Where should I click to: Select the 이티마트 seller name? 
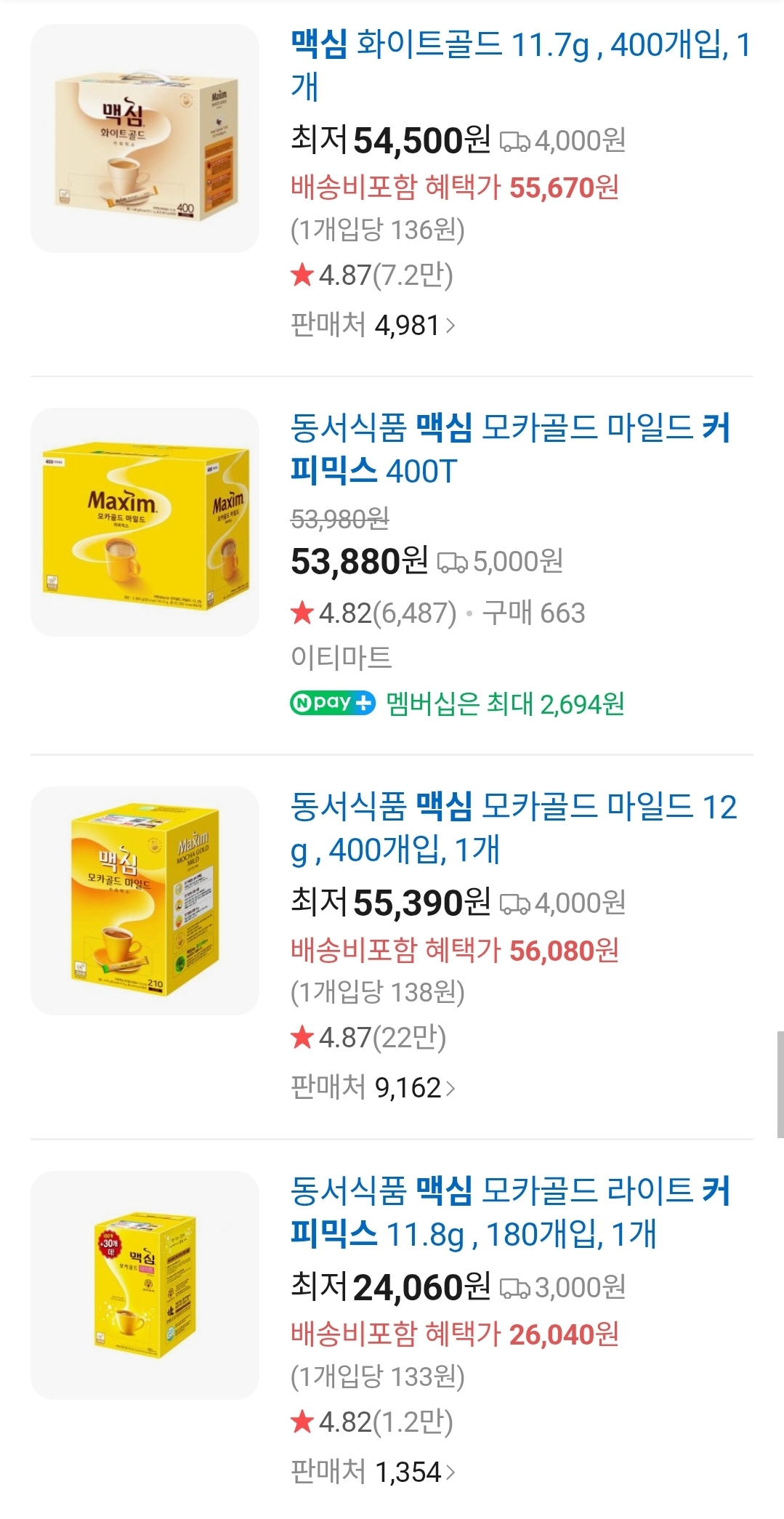341,658
